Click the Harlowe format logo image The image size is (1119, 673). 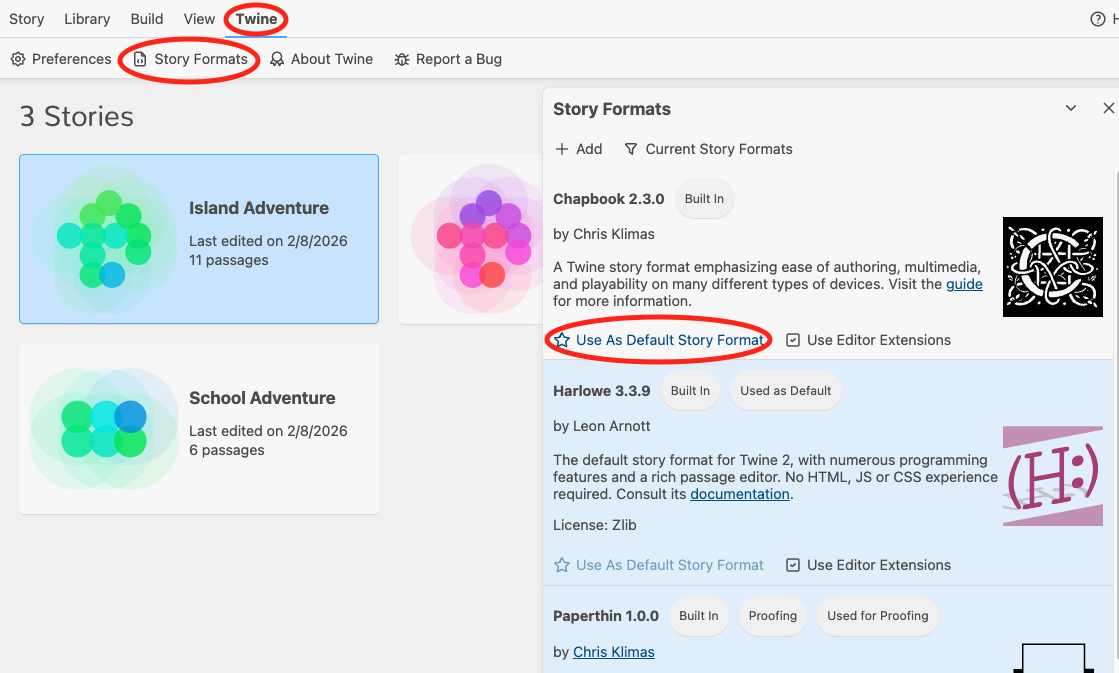point(1053,476)
